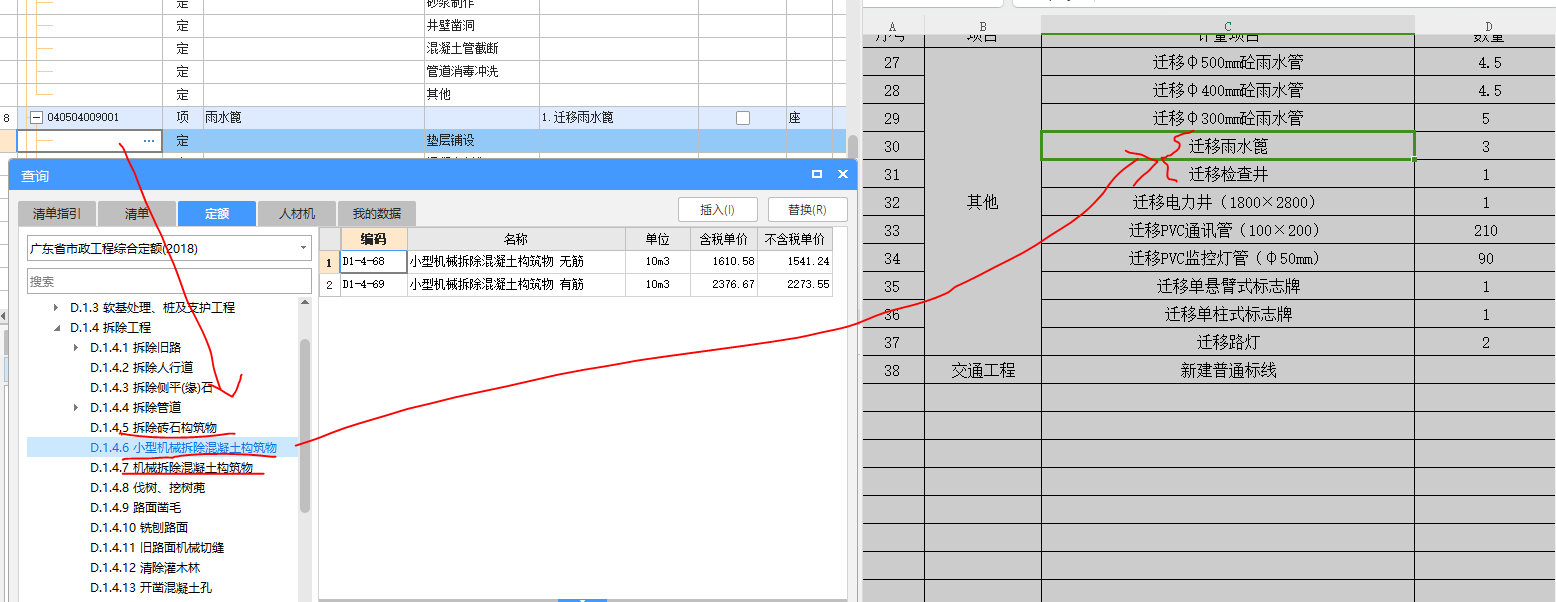The image size is (1556, 602).
Task: Click the 1.迁移雨水篦 feature cell
Action: click(x=619, y=118)
